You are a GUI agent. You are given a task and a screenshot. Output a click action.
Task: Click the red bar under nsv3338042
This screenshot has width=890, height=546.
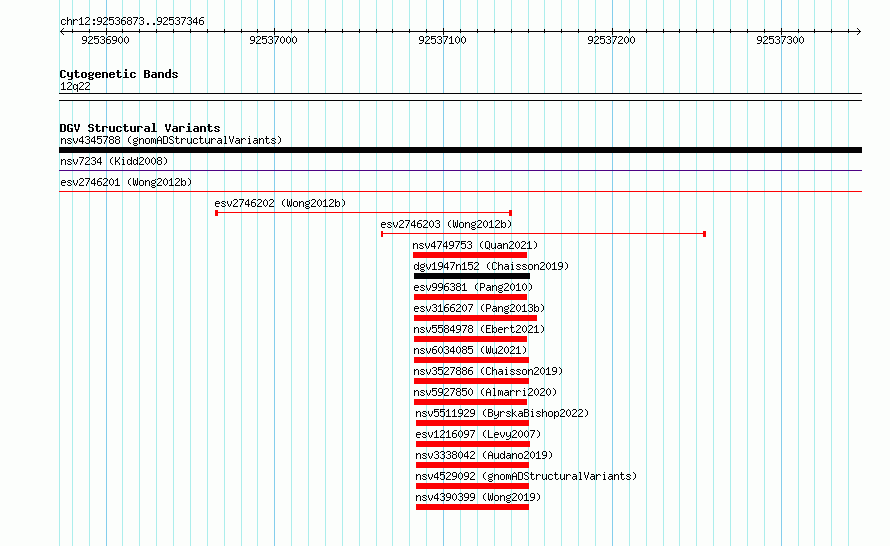coord(472,465)
